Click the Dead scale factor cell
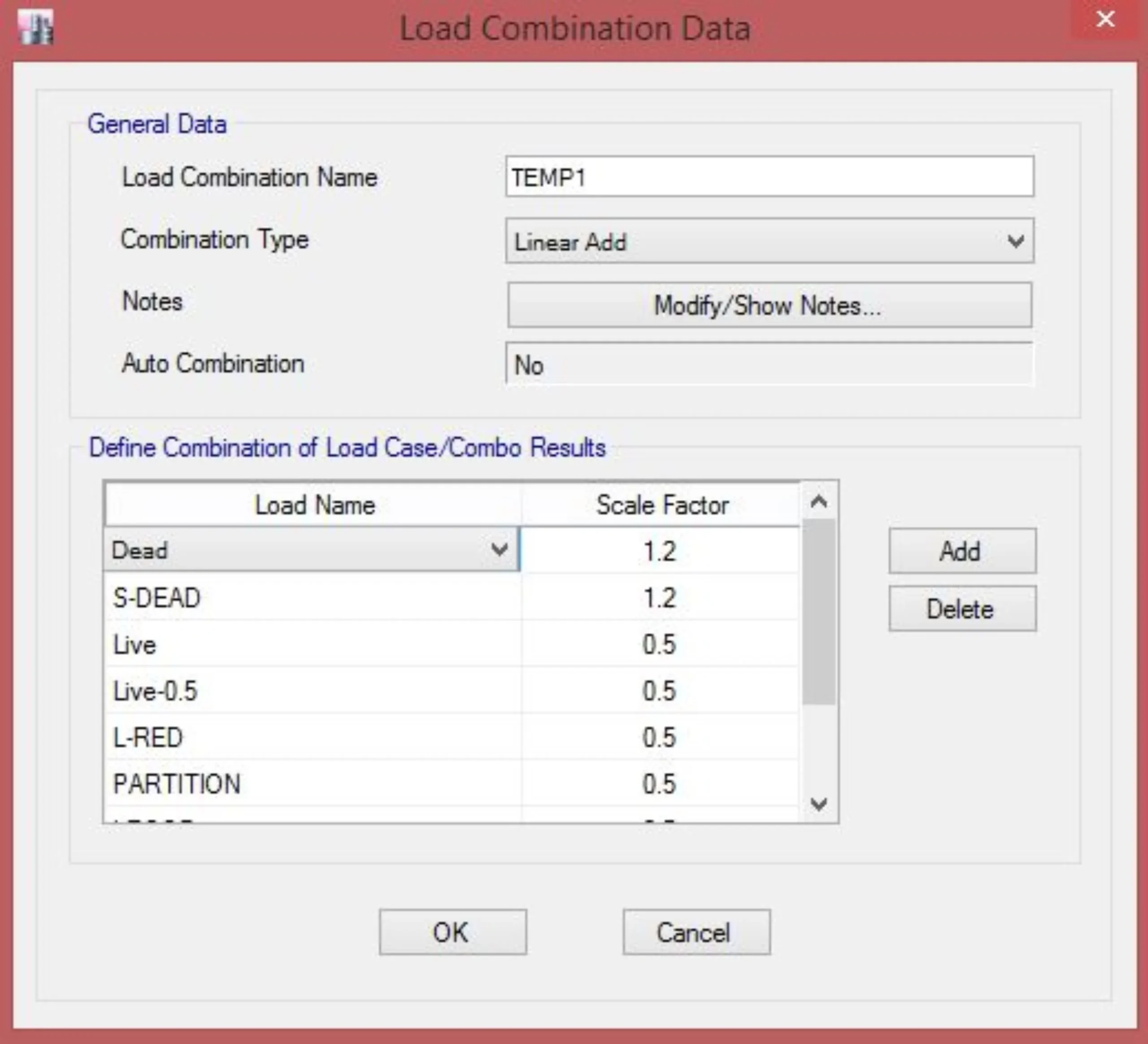This screenshot has width=1148, height=1044. point(659,551)
